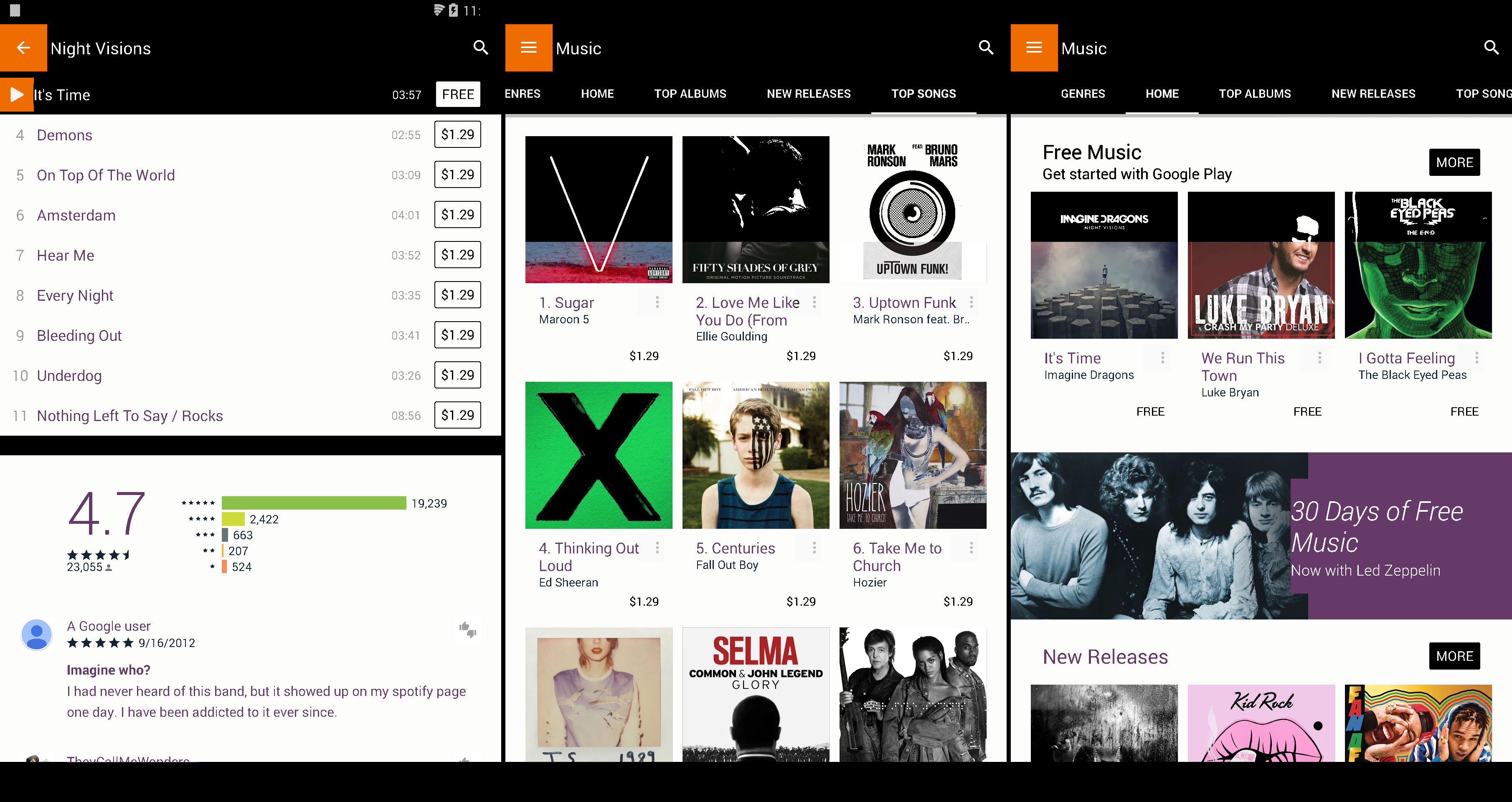This screenshot has height=802, width=1512.
Task: Select the TOP ALBUMS tab center panel
Action: click(690, 93)
